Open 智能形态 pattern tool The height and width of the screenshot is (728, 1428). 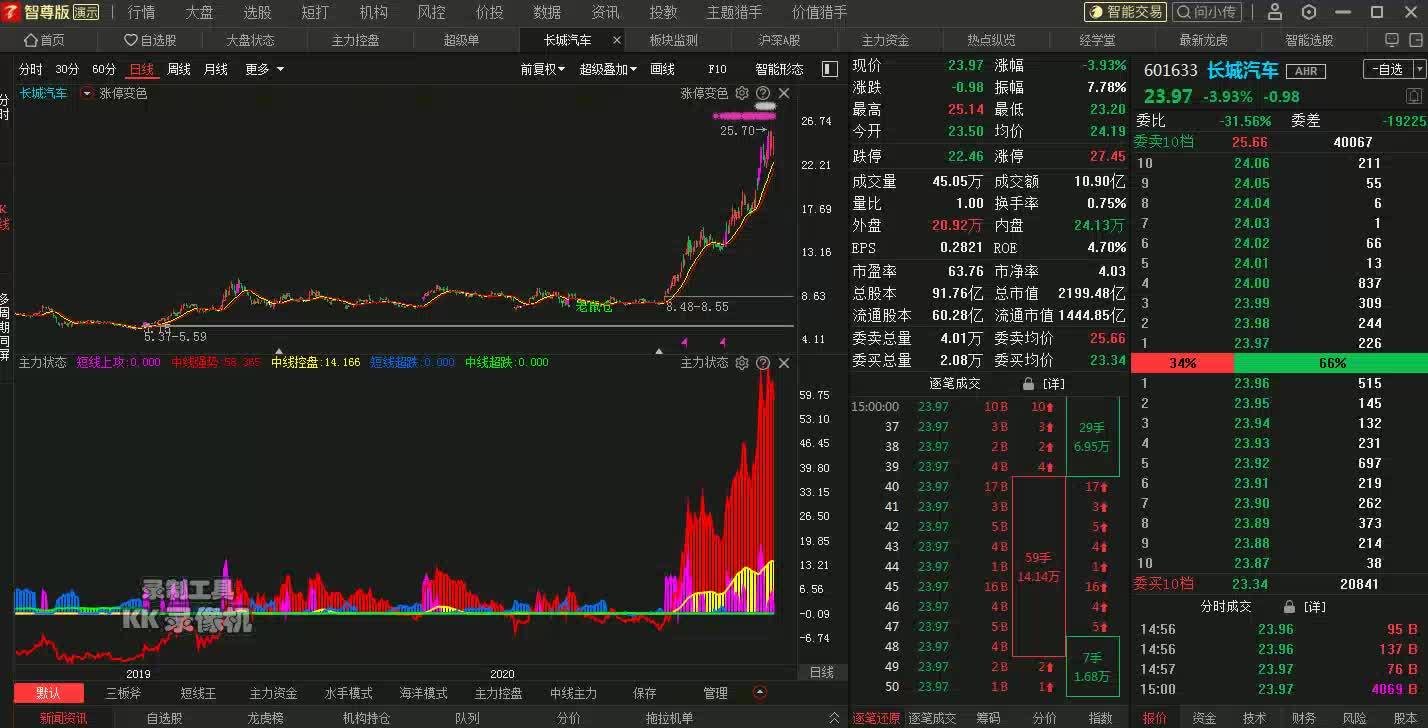click(779, 69)
